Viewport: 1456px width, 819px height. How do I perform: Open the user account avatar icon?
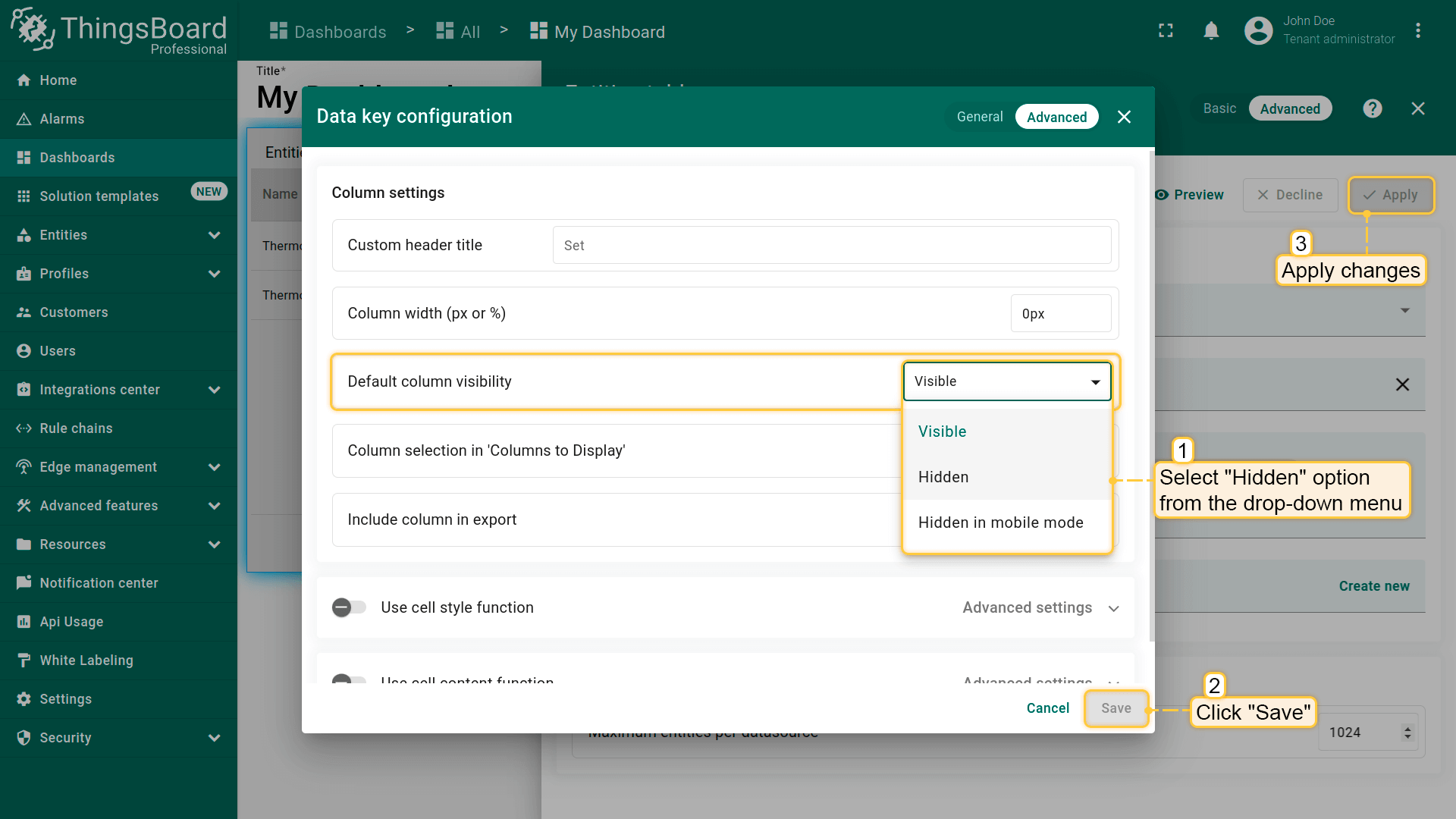click(1258, 31)
